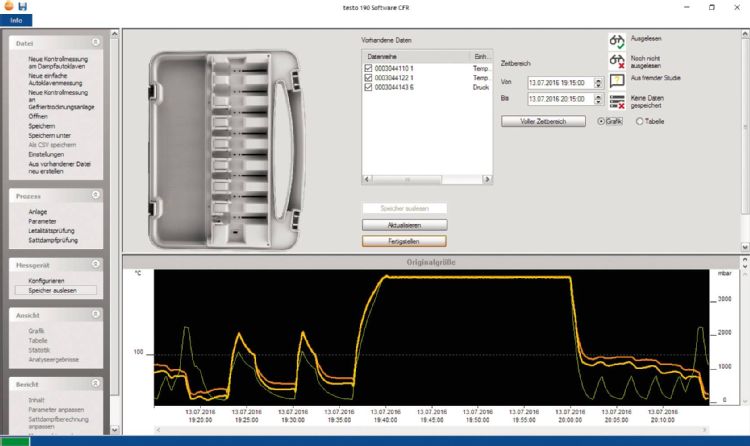Select the Tabelle radio button
750x446 pixels.
pyautogui.click(x=640, y=121)
